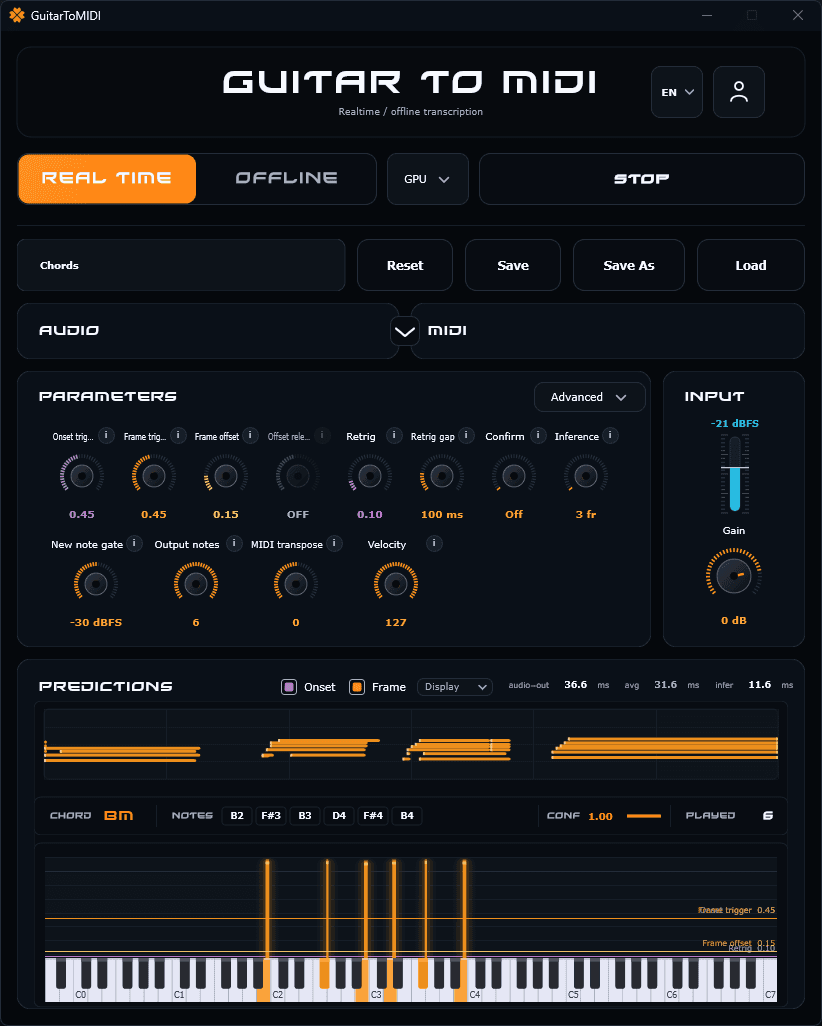822x1026 pixels.
Task: Open the GPU device dropdown
Action: [427, 179]
